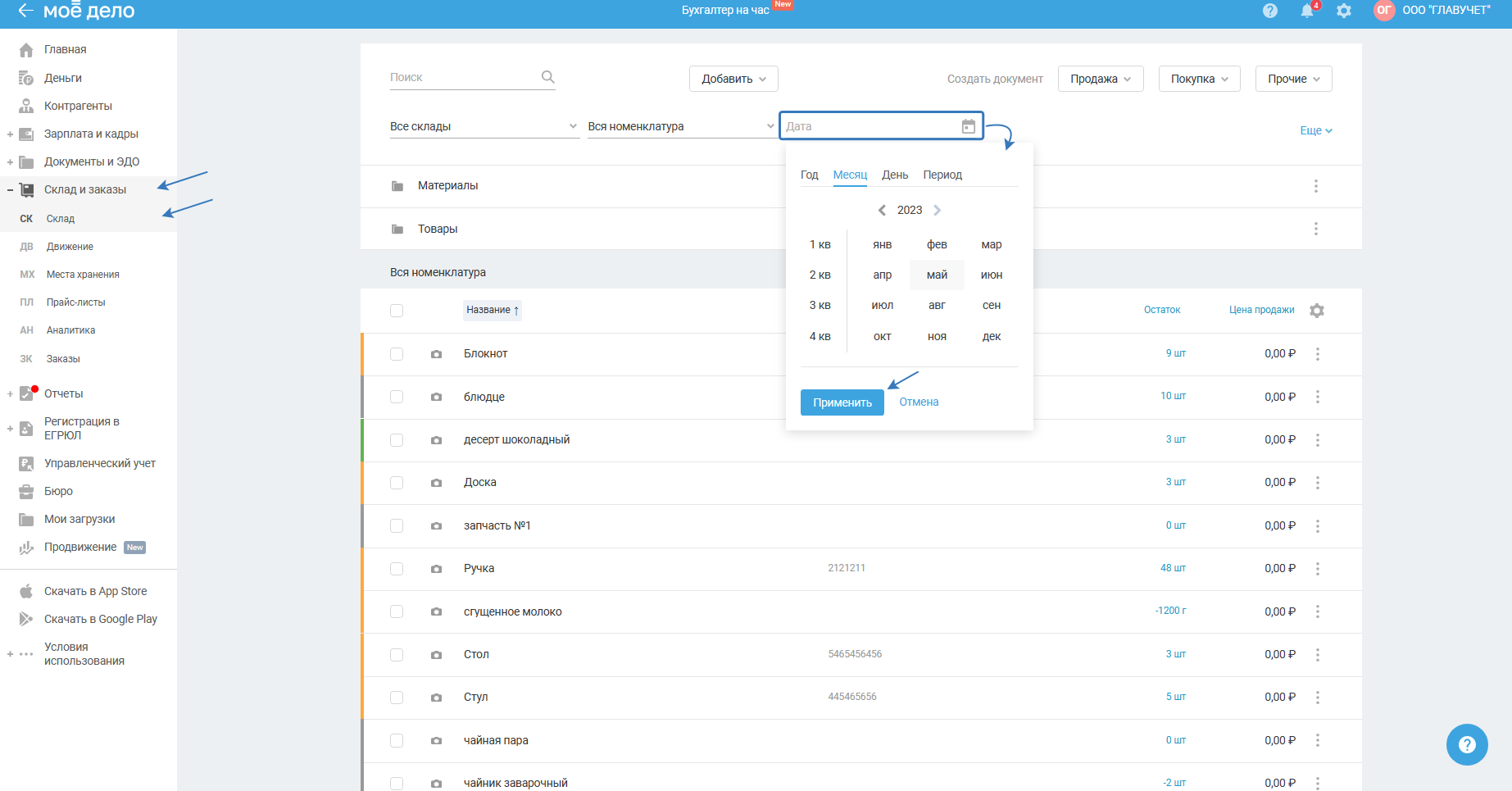This screenshot has width=1512, height=791.
Task: Open Движение in the warehouse submenu
Action: (x=70, y=247)
